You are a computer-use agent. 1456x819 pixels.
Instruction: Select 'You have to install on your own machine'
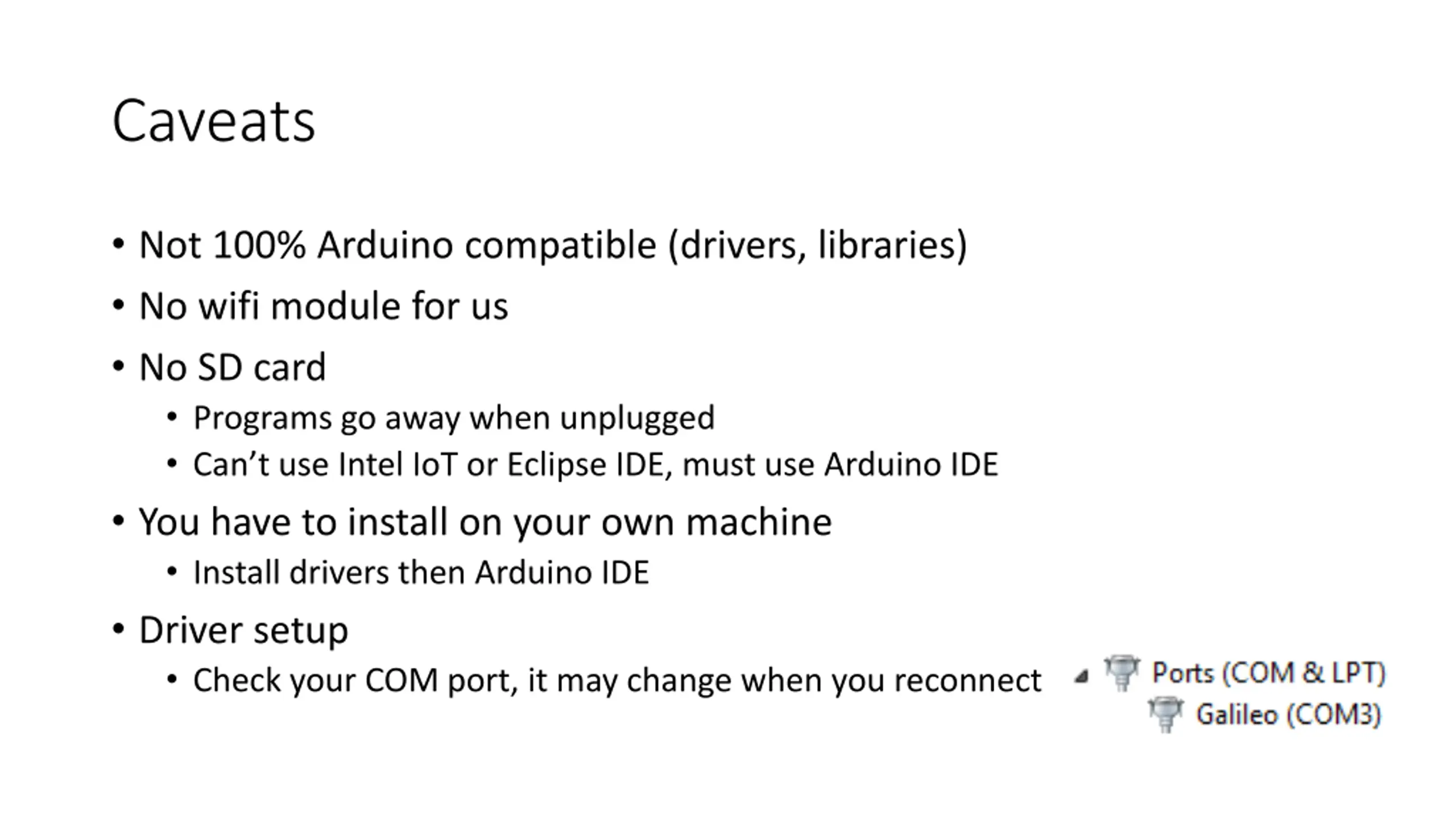485,522
